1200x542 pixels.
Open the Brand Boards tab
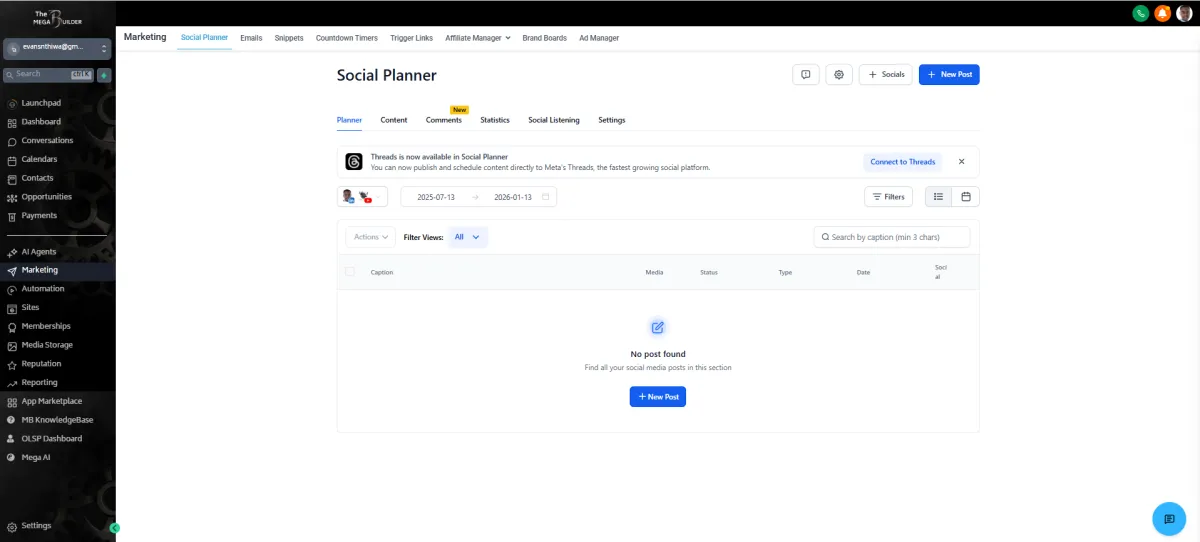[x=544, y=38]
